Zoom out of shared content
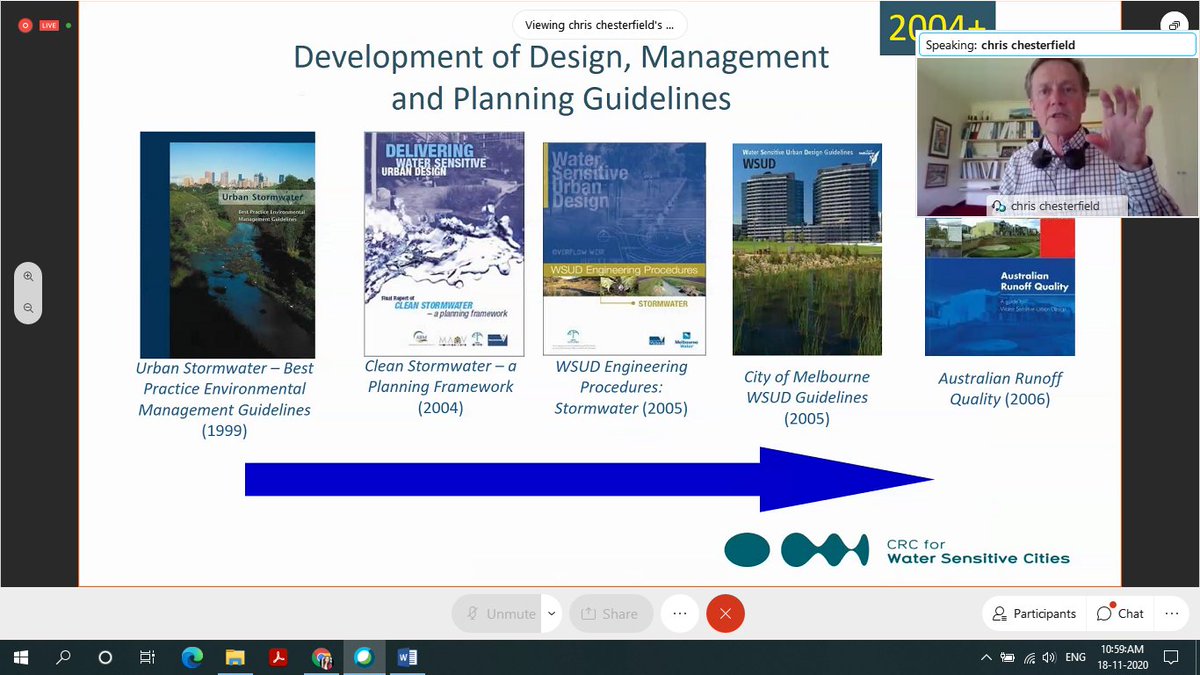Viewport: 1200px width, 675px height. (x=28, y=308)
